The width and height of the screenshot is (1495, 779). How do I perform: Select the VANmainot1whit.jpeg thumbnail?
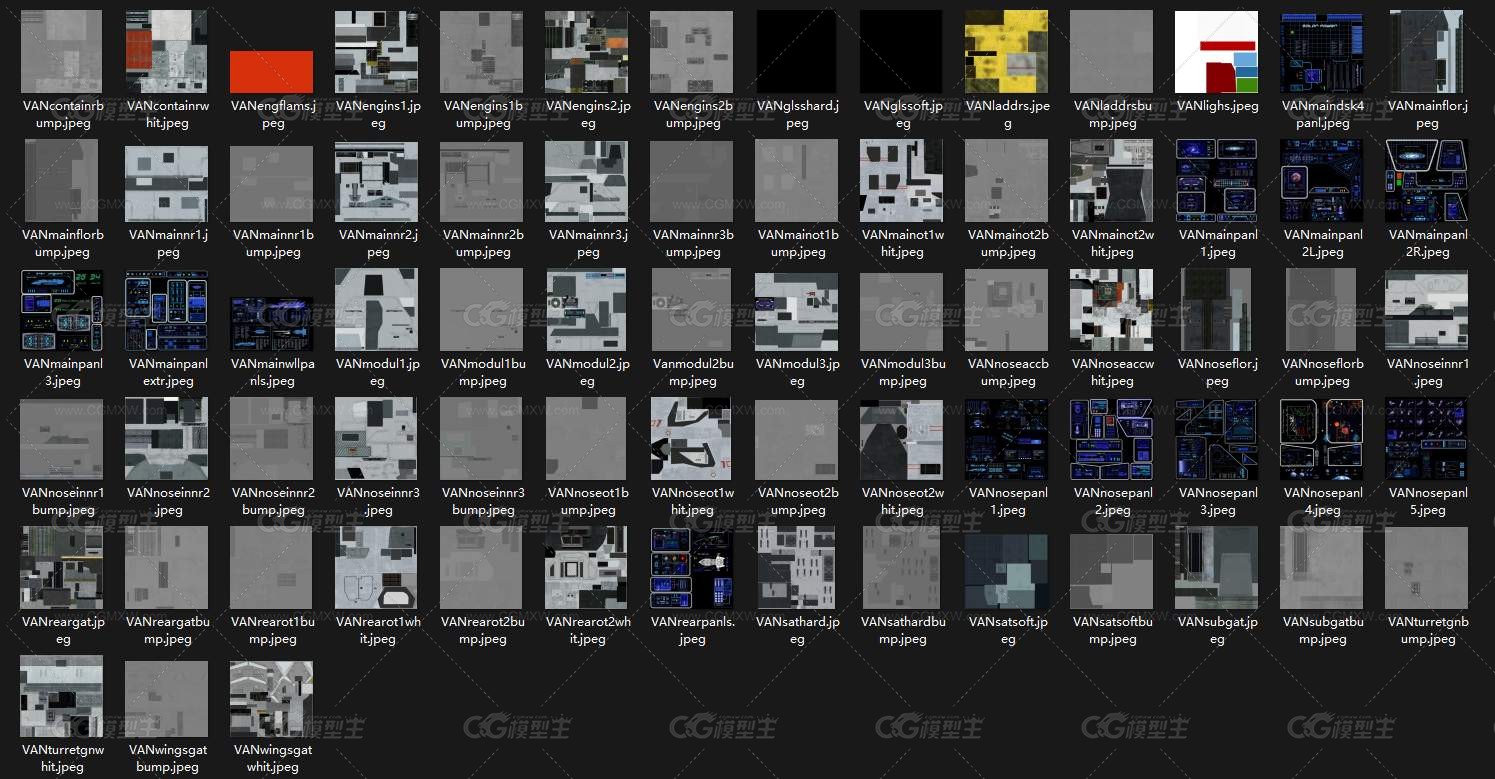pos(902,181)
